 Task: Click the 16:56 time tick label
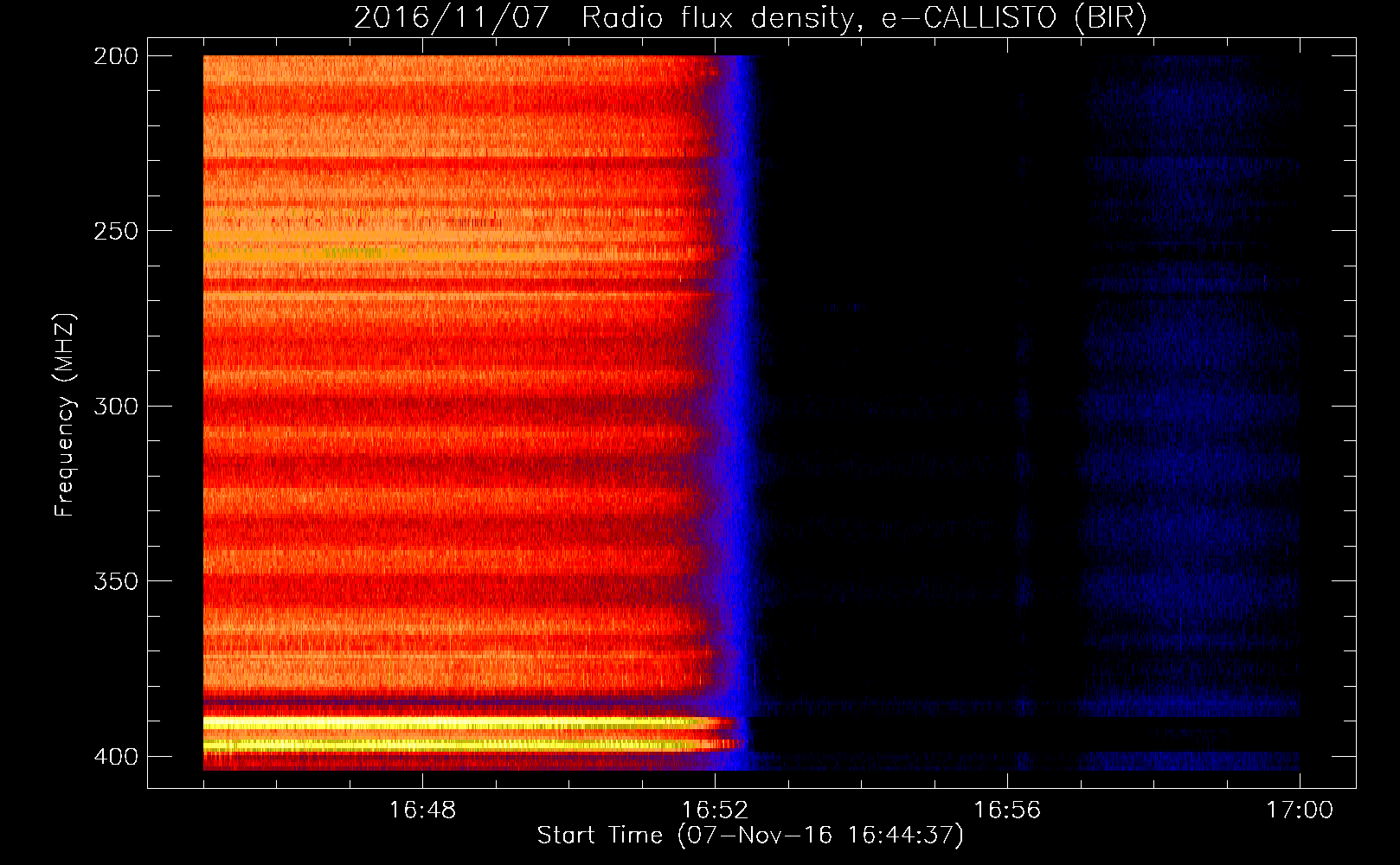(x=1007, y=810)
